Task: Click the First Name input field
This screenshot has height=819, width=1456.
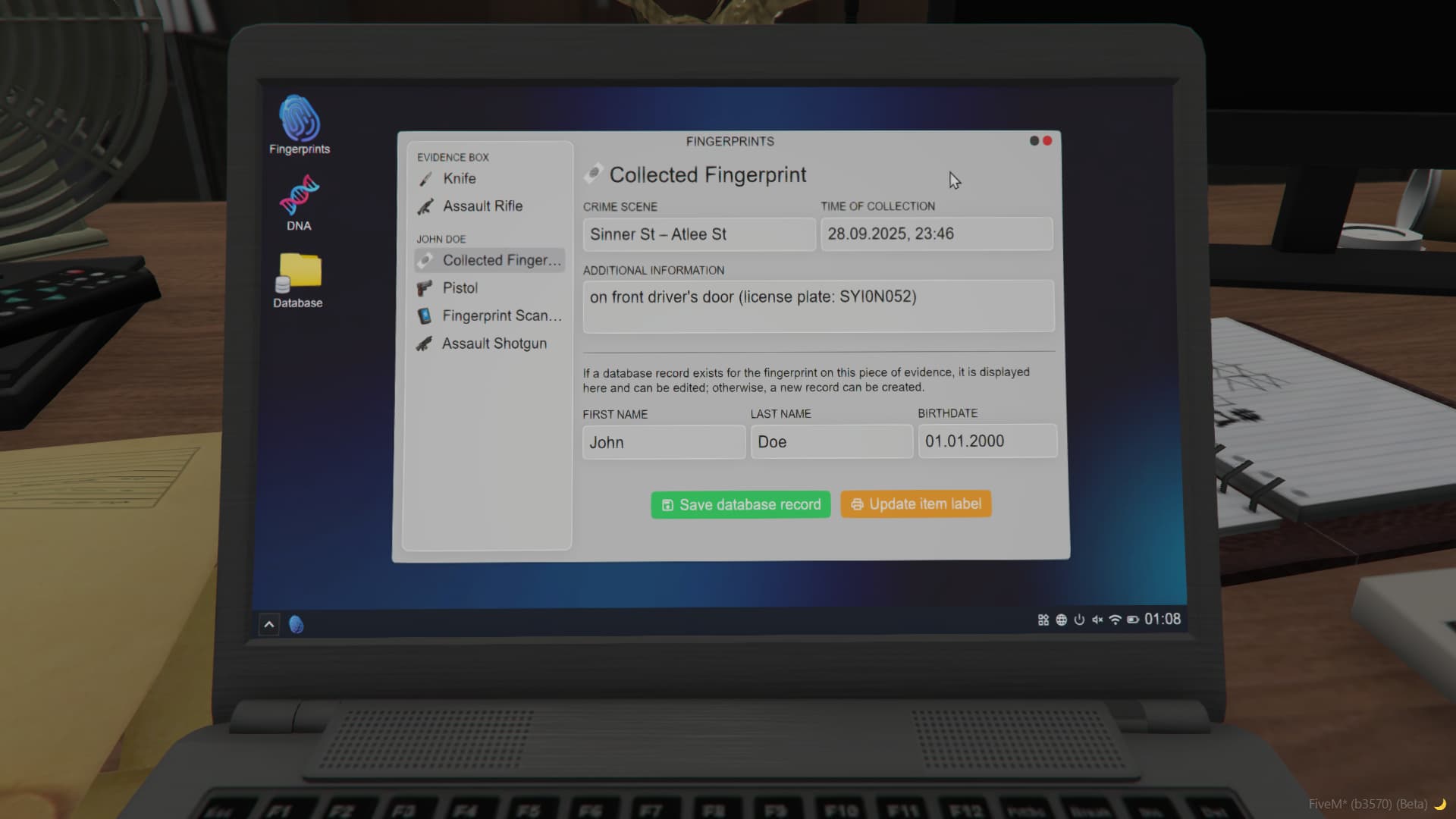Action: (x=664, y=442)
